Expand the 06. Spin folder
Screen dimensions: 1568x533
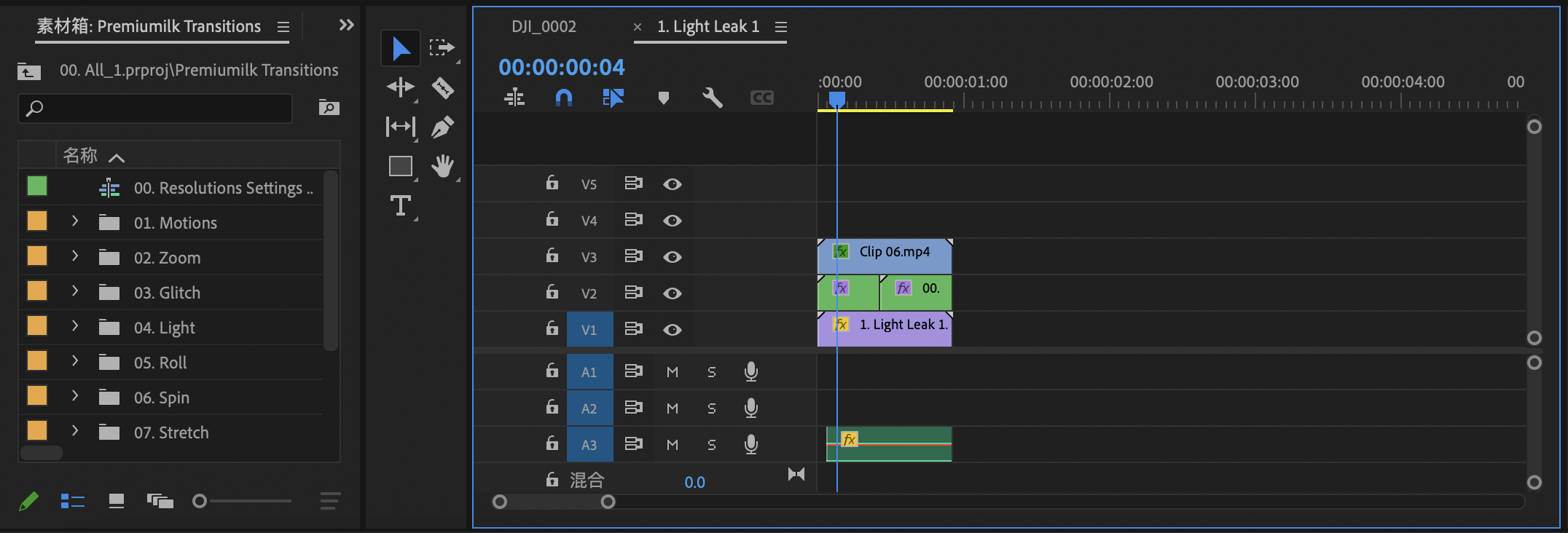[74, 396]
